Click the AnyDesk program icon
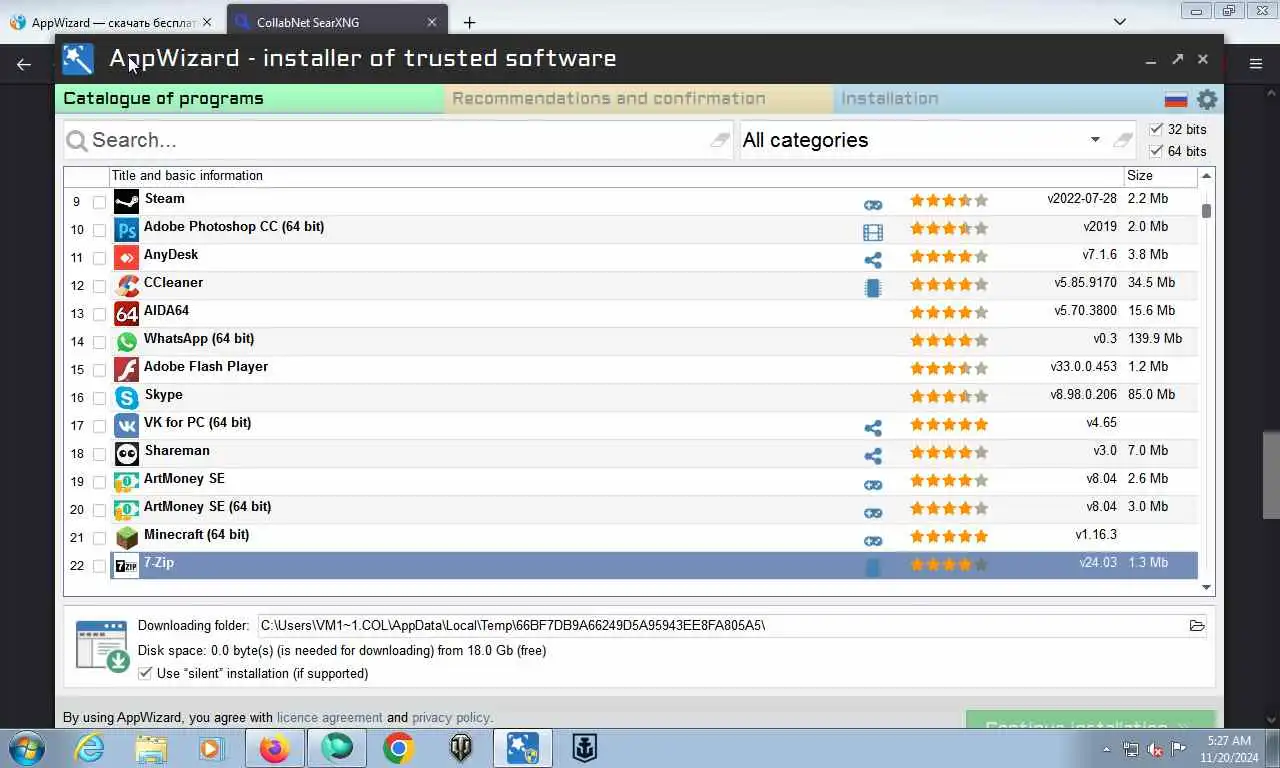 coord(126,258)
